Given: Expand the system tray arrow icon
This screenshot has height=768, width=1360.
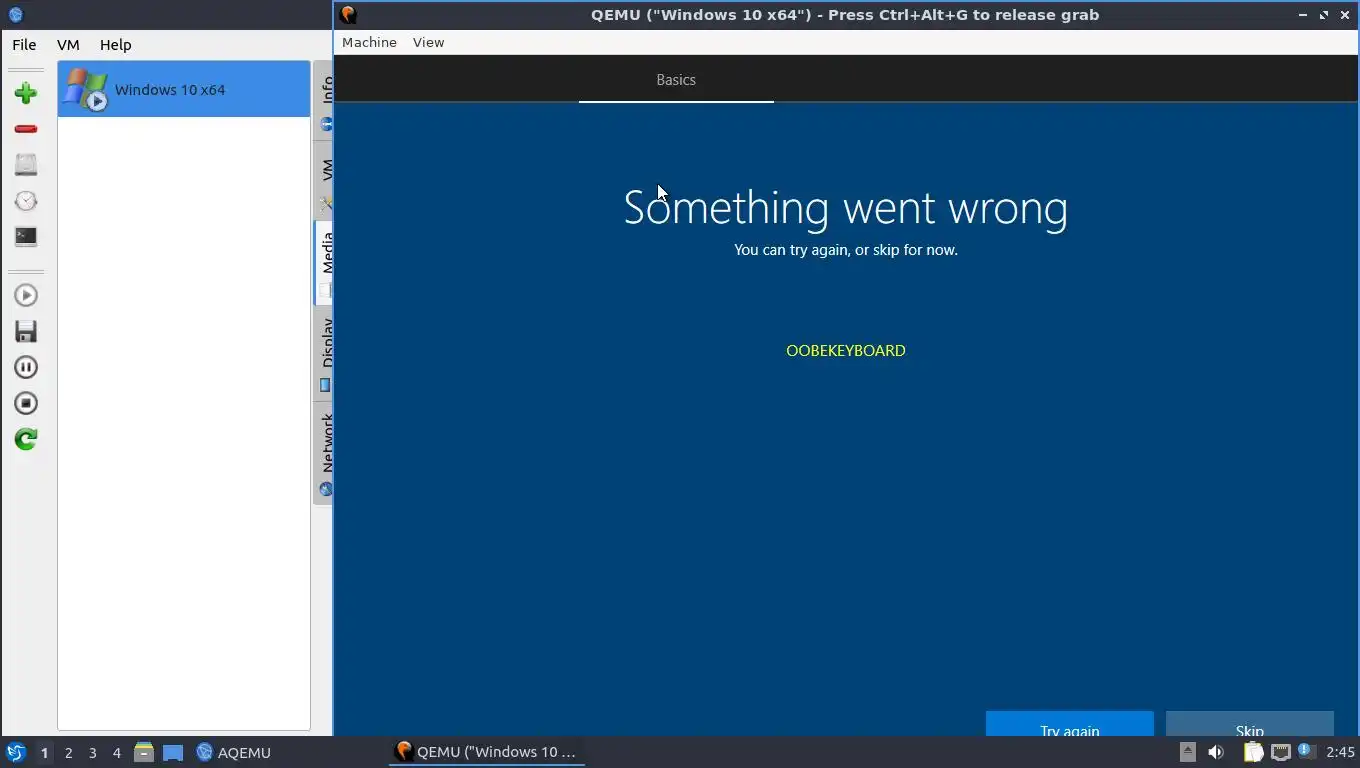Looking at the screenshot, I should [1188, 752].
